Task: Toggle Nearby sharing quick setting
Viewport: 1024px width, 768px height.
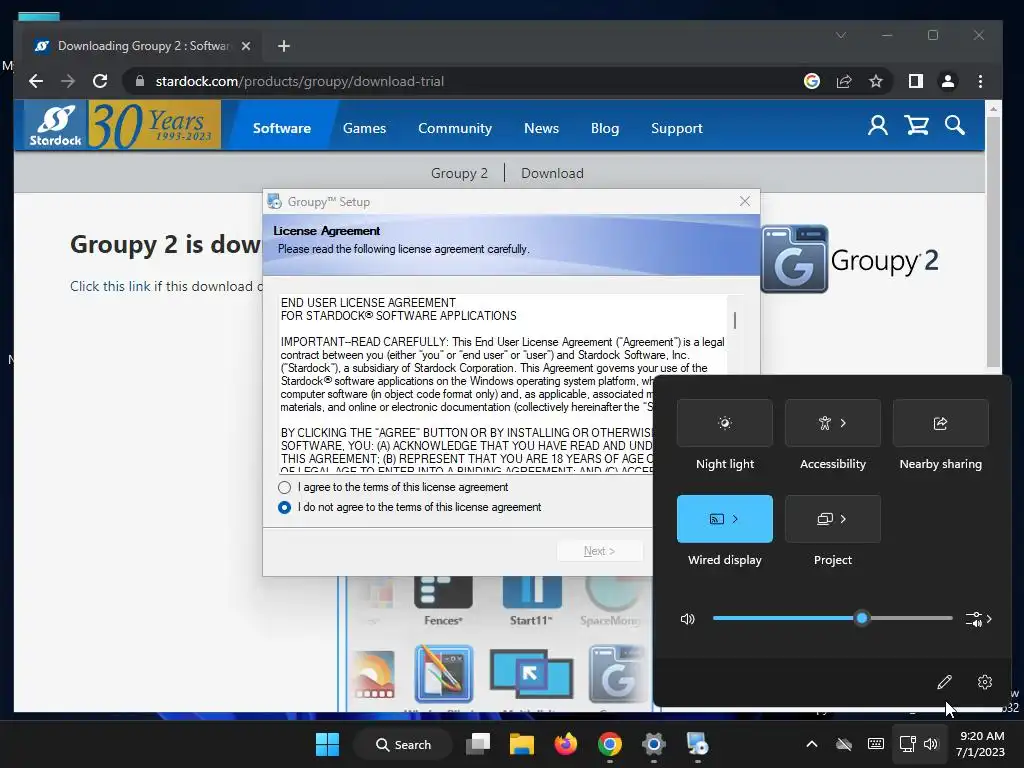Action: point(940,423)
